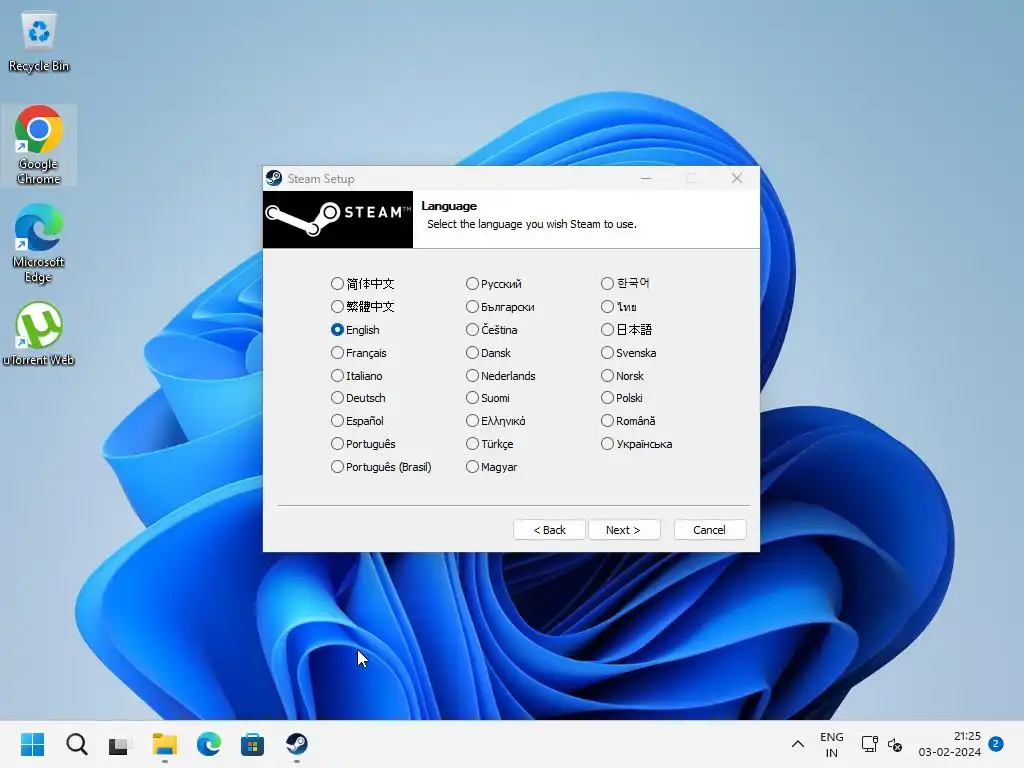Pick Norsk as the language
The image size is (1024, 768).
(622, 376)
